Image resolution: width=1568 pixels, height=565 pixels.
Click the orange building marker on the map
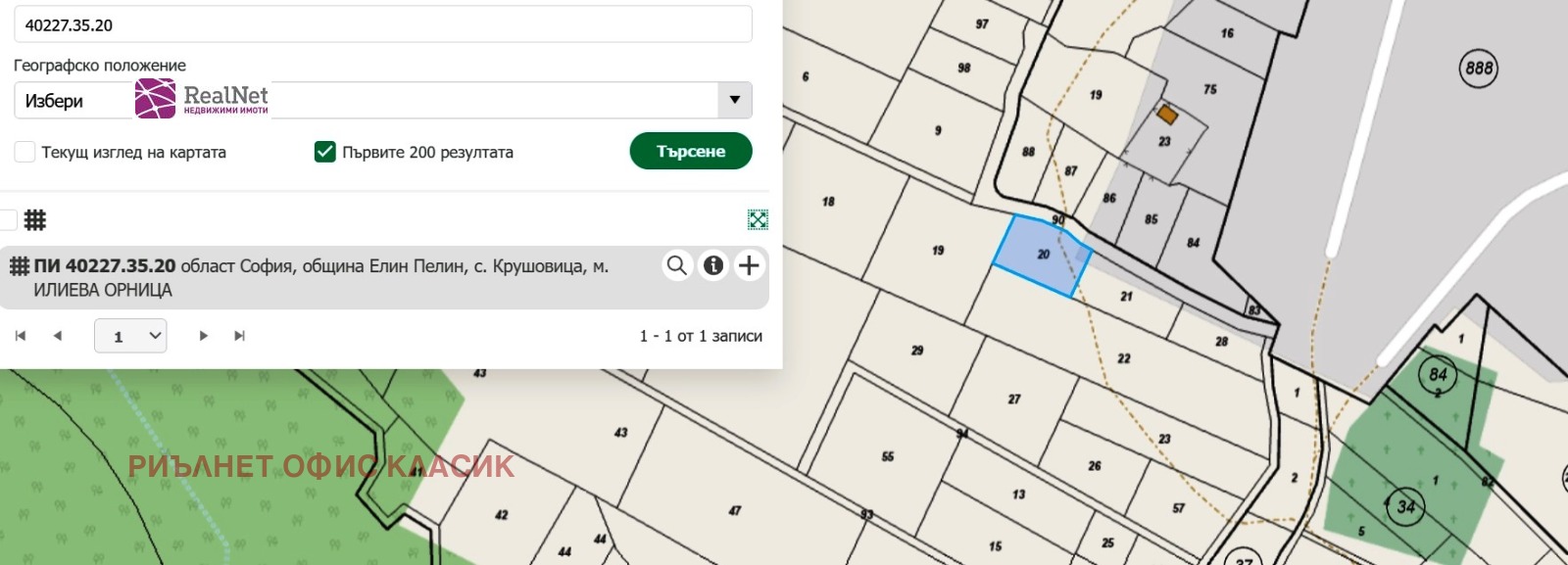(1166, 115)
